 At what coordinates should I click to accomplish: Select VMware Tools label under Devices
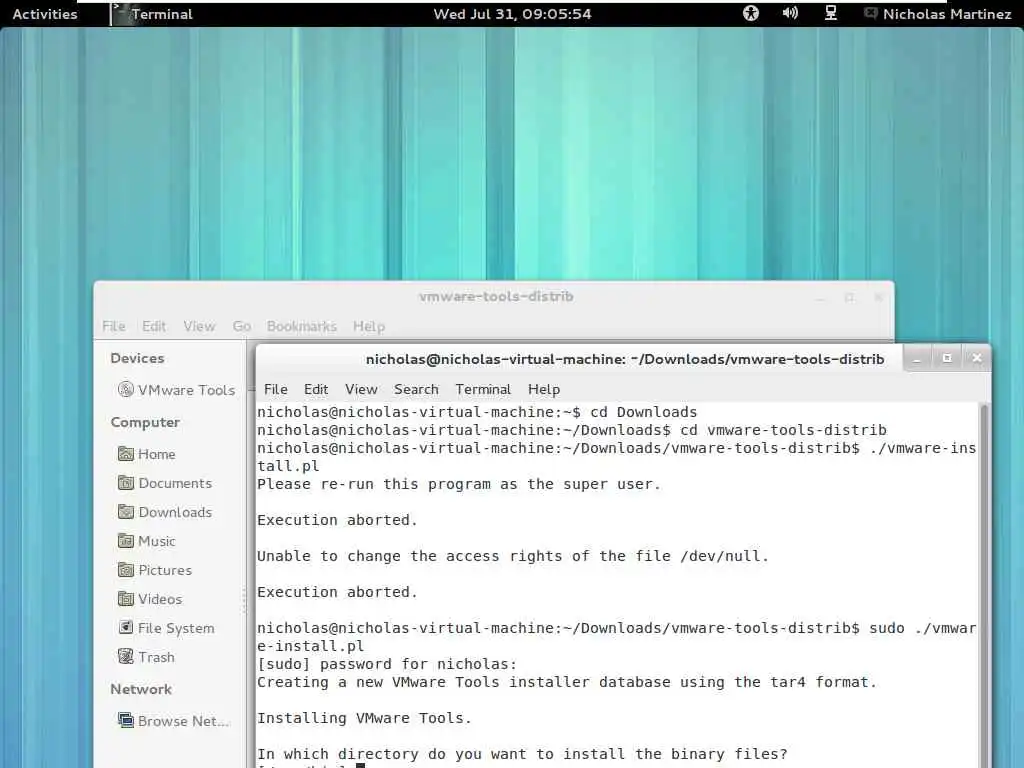tap(186, 390)
